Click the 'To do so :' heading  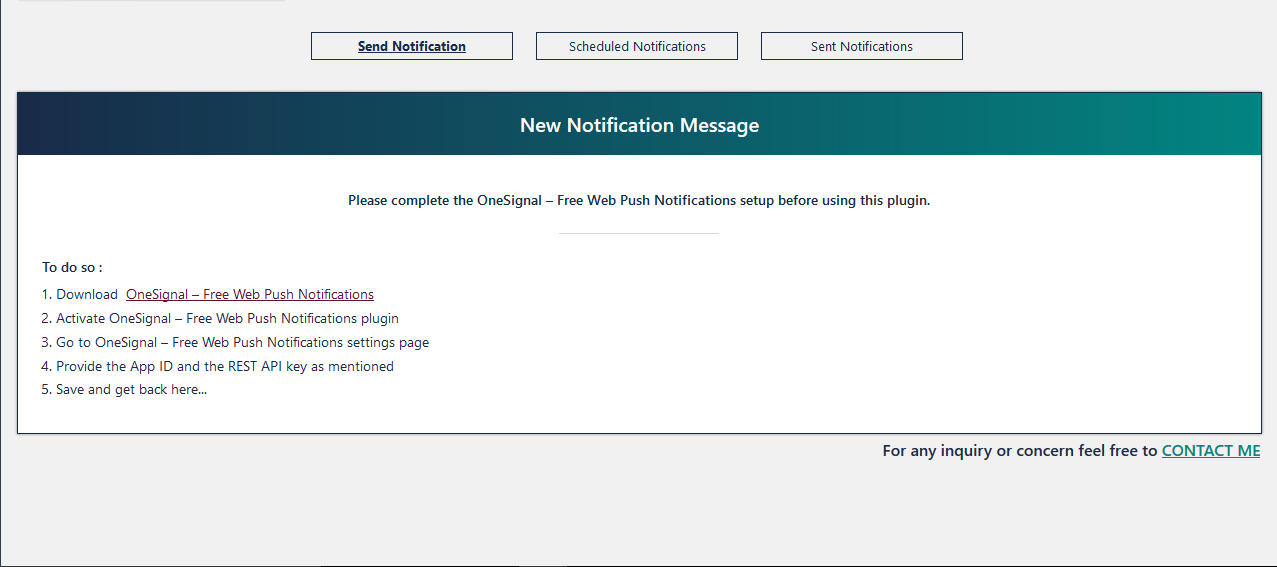(72, 267)
